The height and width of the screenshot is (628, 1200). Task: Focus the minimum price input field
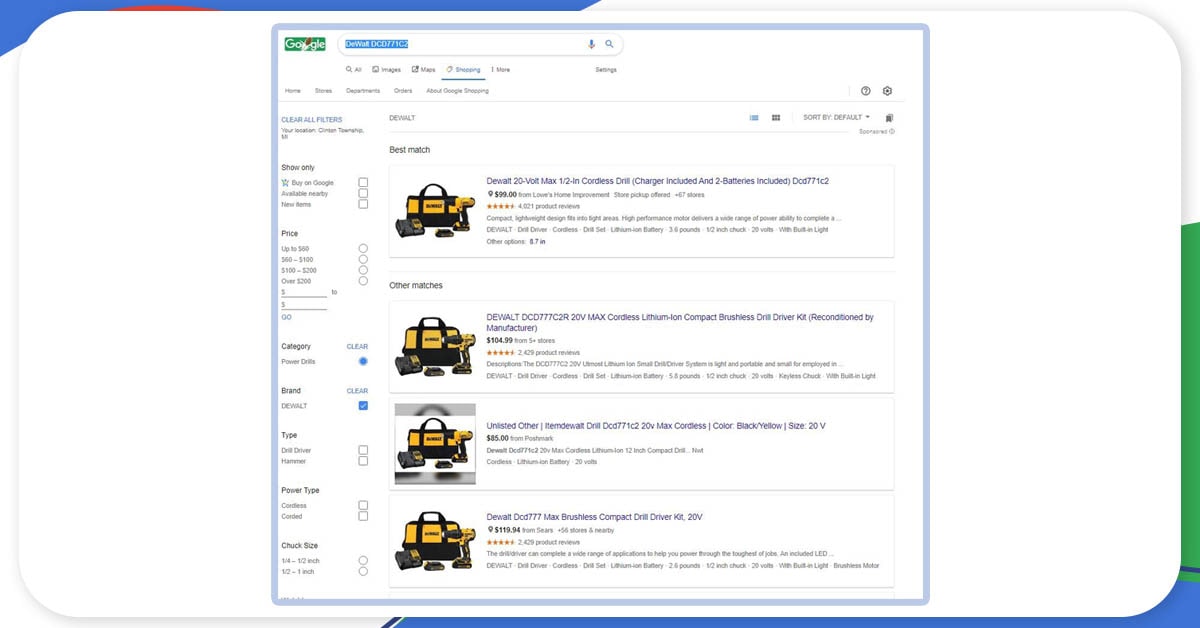click(x=304, y=292)
